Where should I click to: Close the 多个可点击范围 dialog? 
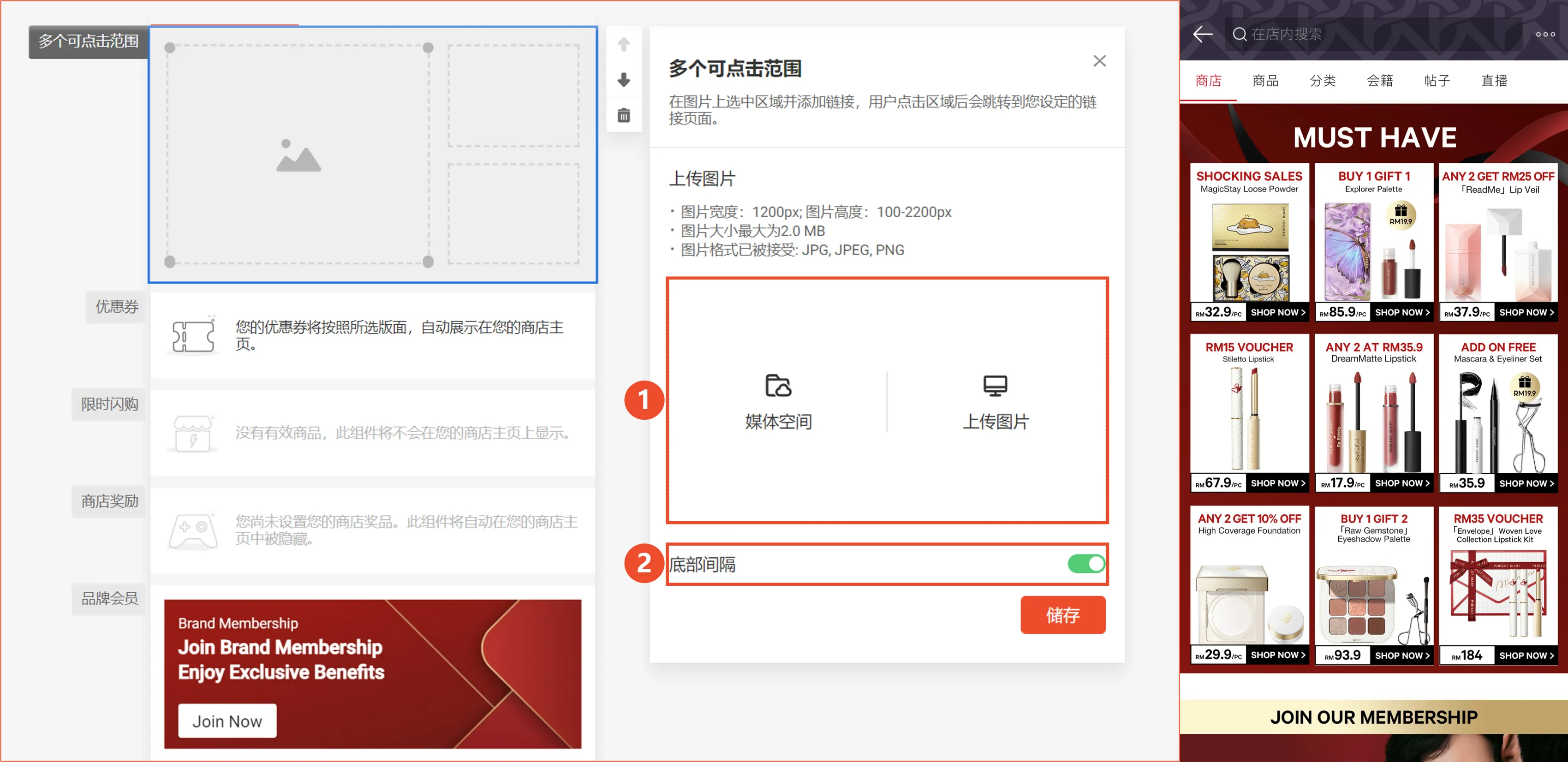point(1099,61)
